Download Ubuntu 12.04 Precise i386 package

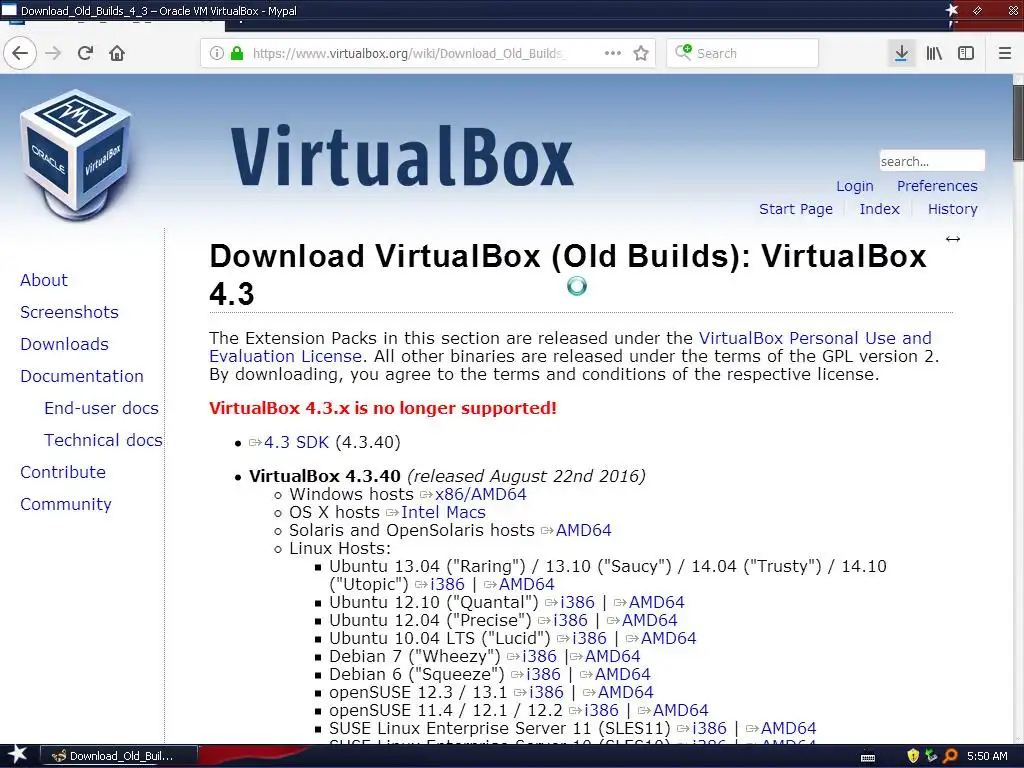tap(570, 620)
